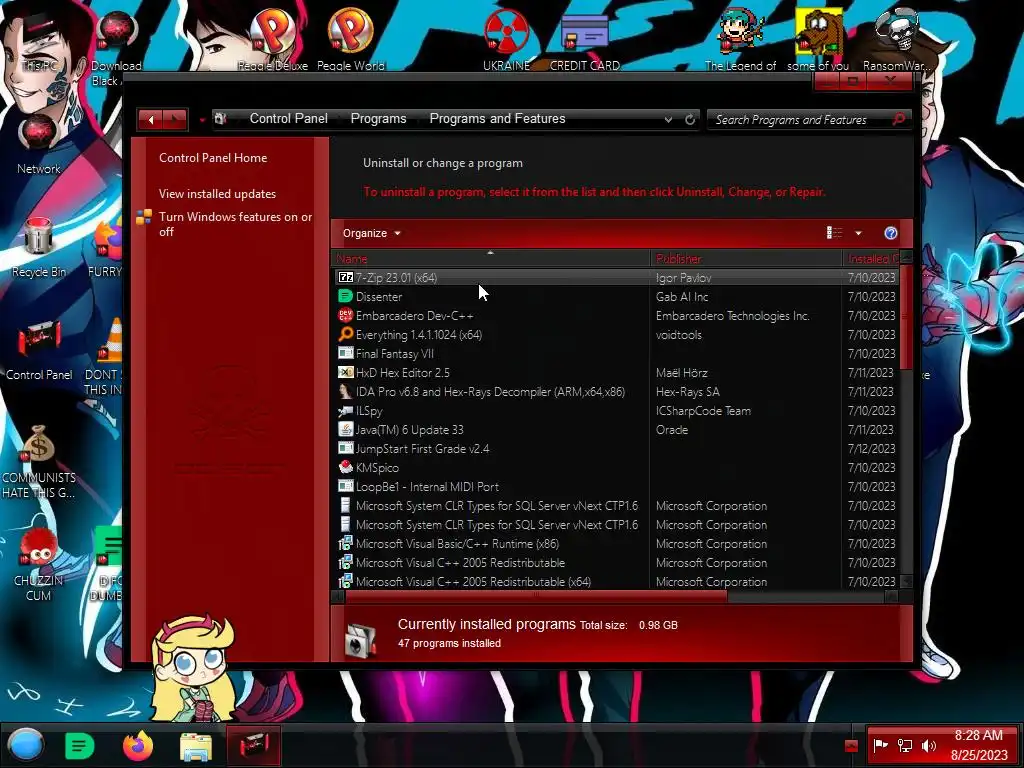This screenshot has height=768, width=1024.
Task: Select JumpStart First Grade v2.4 row
Action: 616,449
